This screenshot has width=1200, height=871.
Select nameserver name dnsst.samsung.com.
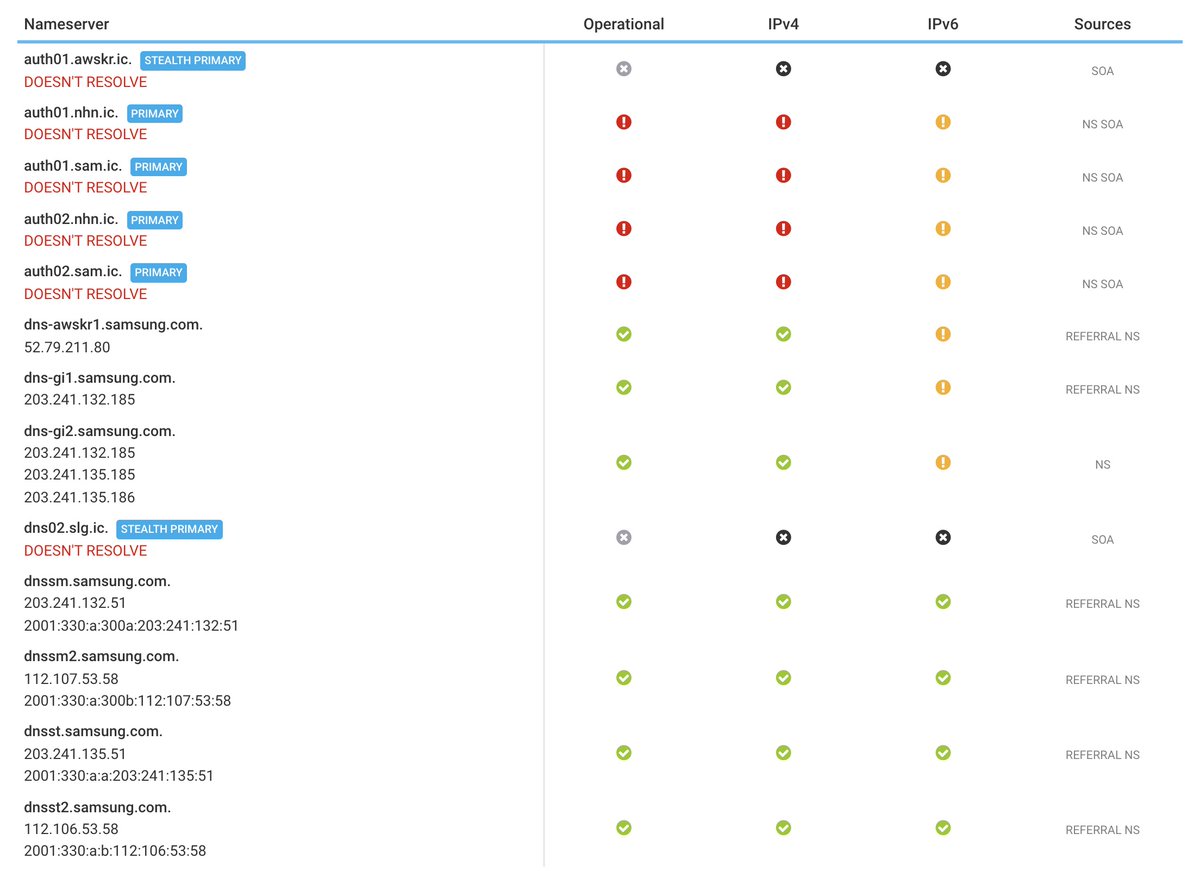click(94, 732)
